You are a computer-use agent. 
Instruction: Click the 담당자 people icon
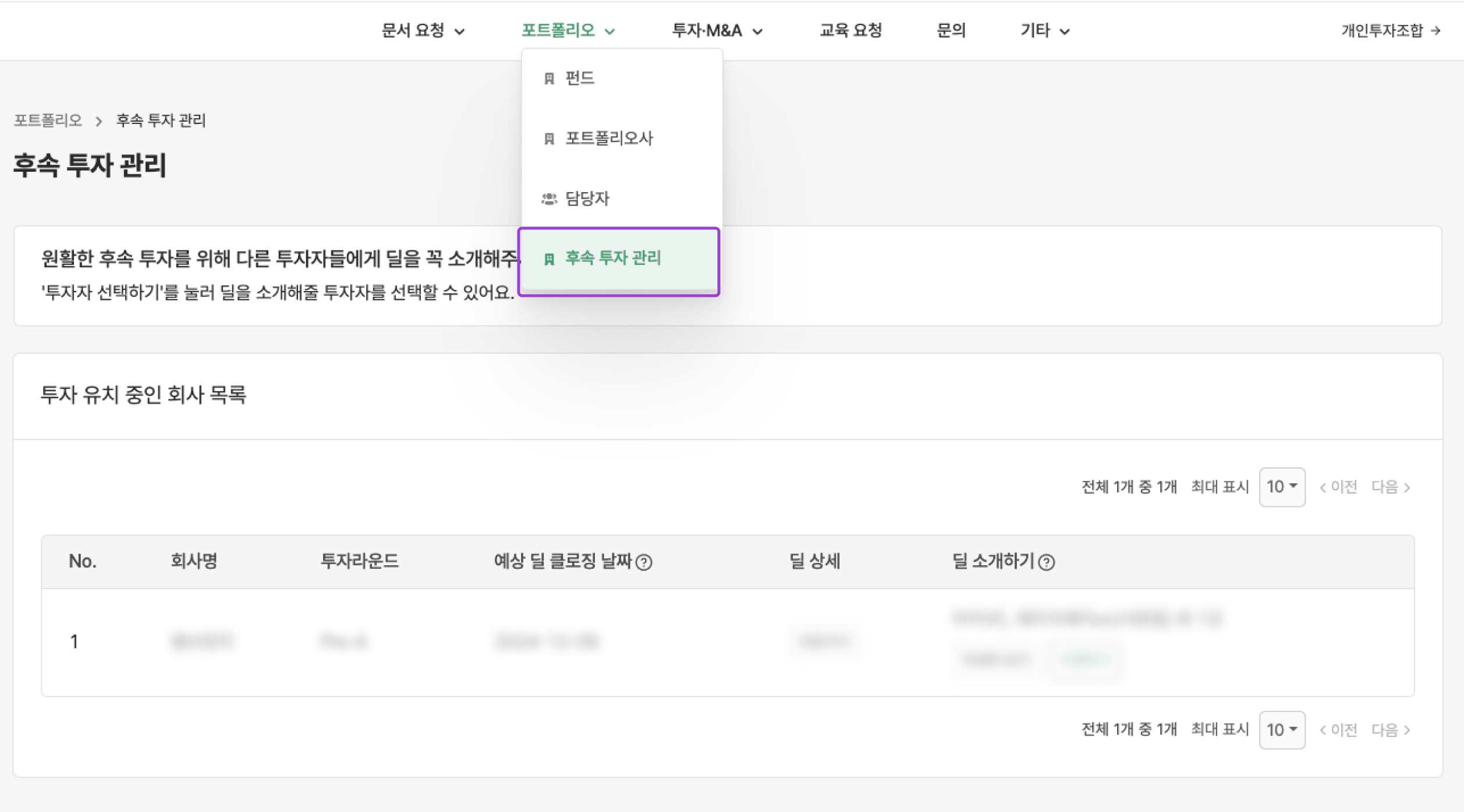tap(548, 199)
